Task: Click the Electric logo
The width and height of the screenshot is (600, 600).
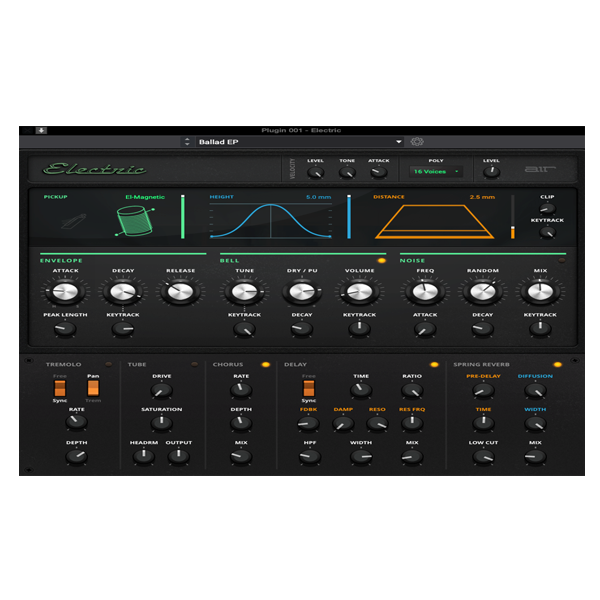Action: tap(95, 169)
